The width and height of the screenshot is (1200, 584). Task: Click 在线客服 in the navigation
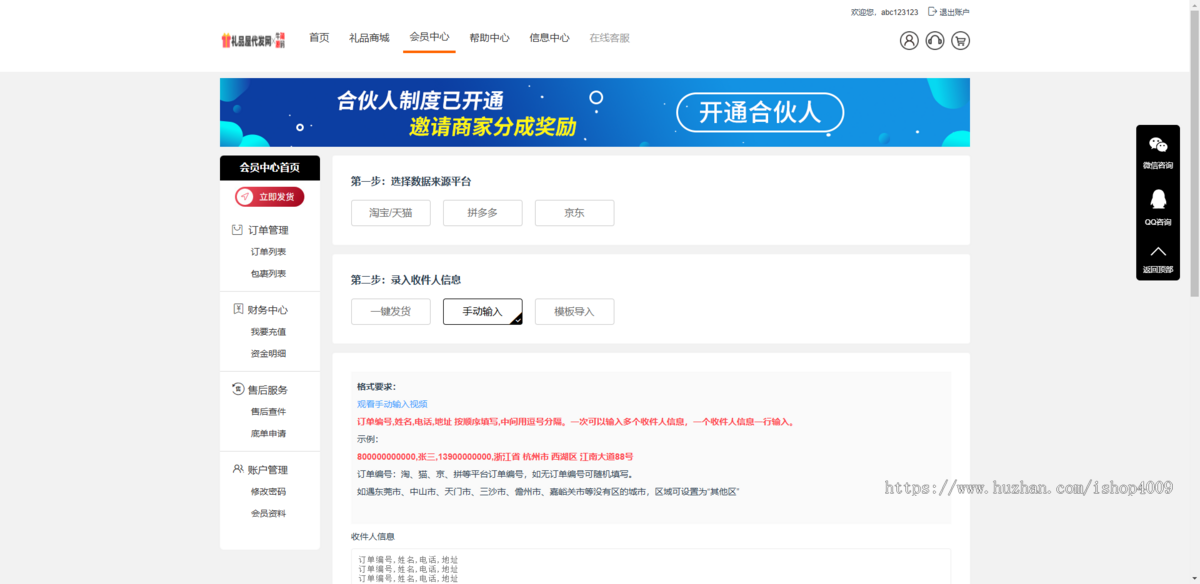(609, 38)
